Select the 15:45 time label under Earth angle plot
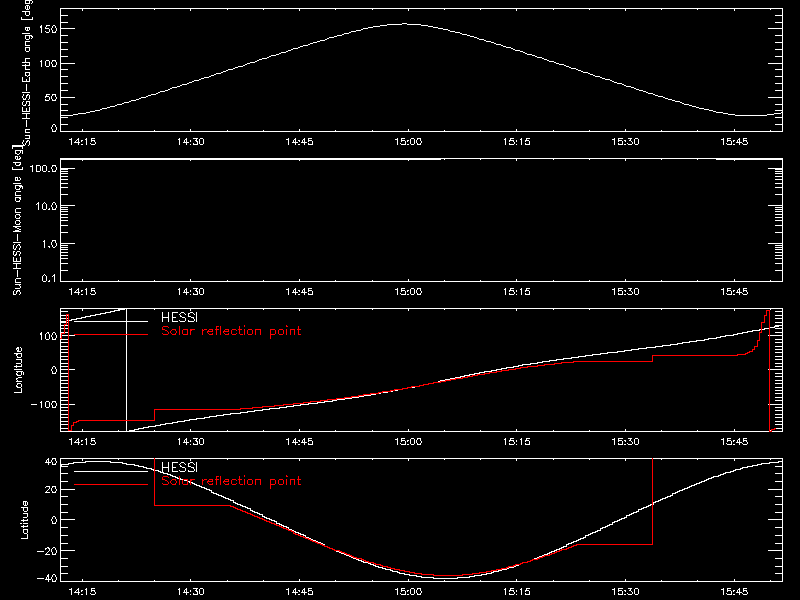This screenshot has width=800, height=600. (734, 141)
